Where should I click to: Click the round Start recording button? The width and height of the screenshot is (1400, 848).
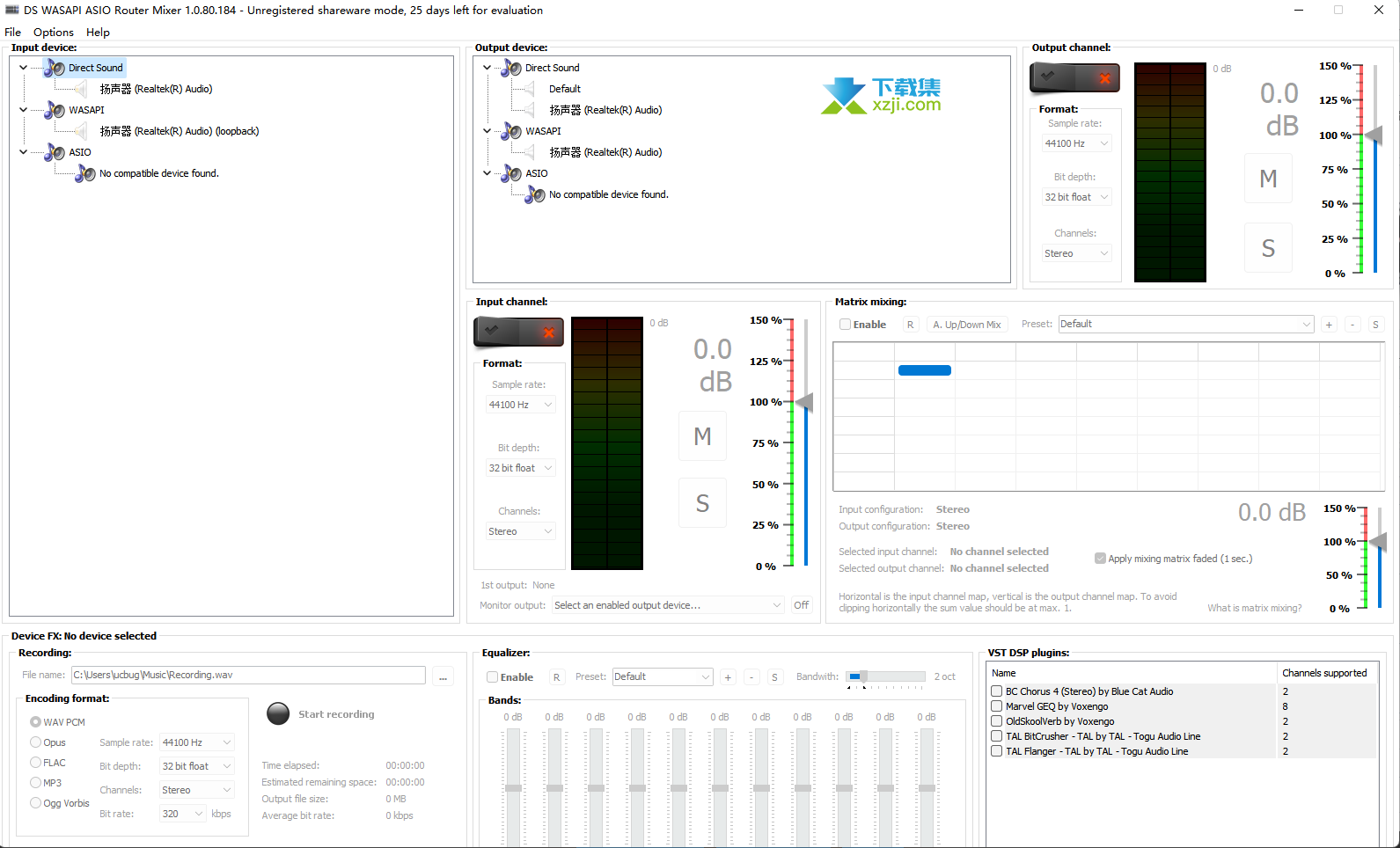(x=278, y=713)
